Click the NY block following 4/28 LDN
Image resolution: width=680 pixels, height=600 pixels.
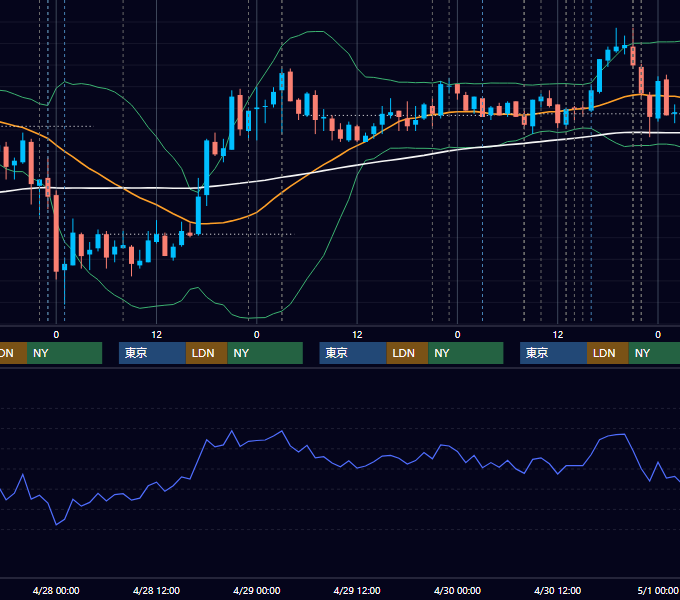265,353
